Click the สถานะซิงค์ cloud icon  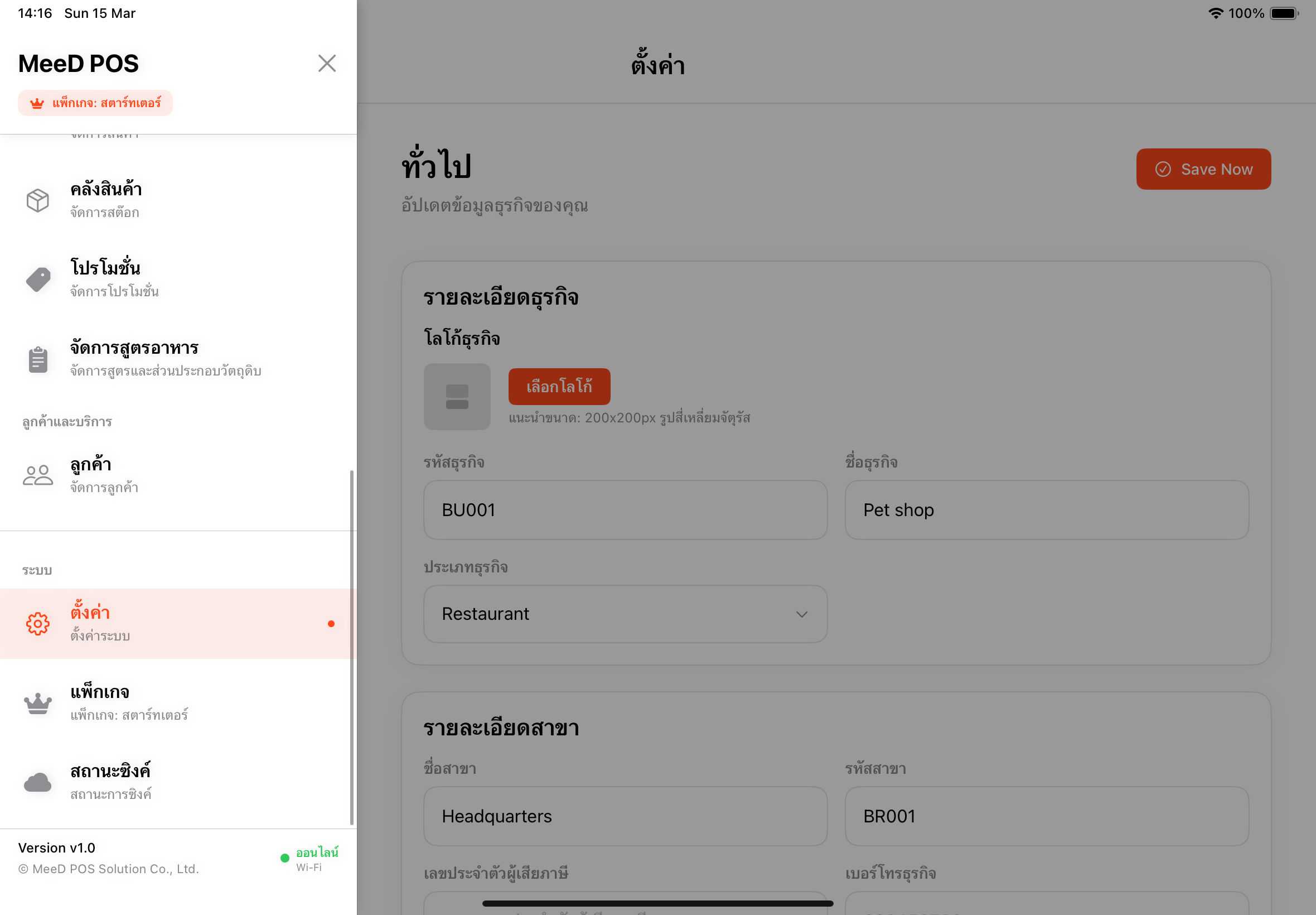coord(38,782)
